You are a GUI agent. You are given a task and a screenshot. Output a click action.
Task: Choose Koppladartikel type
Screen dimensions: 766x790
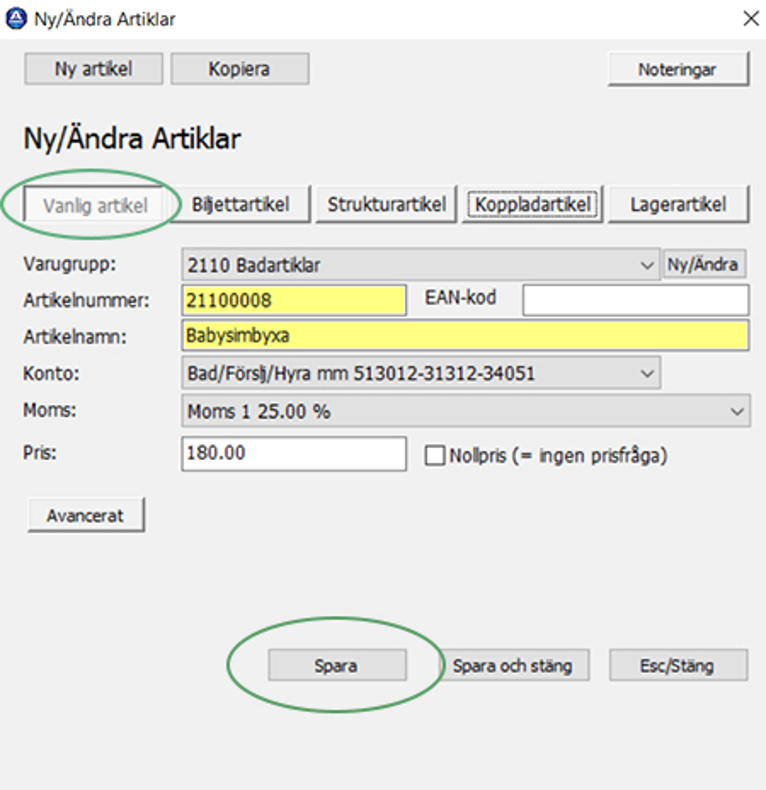(x=533, y=205)
